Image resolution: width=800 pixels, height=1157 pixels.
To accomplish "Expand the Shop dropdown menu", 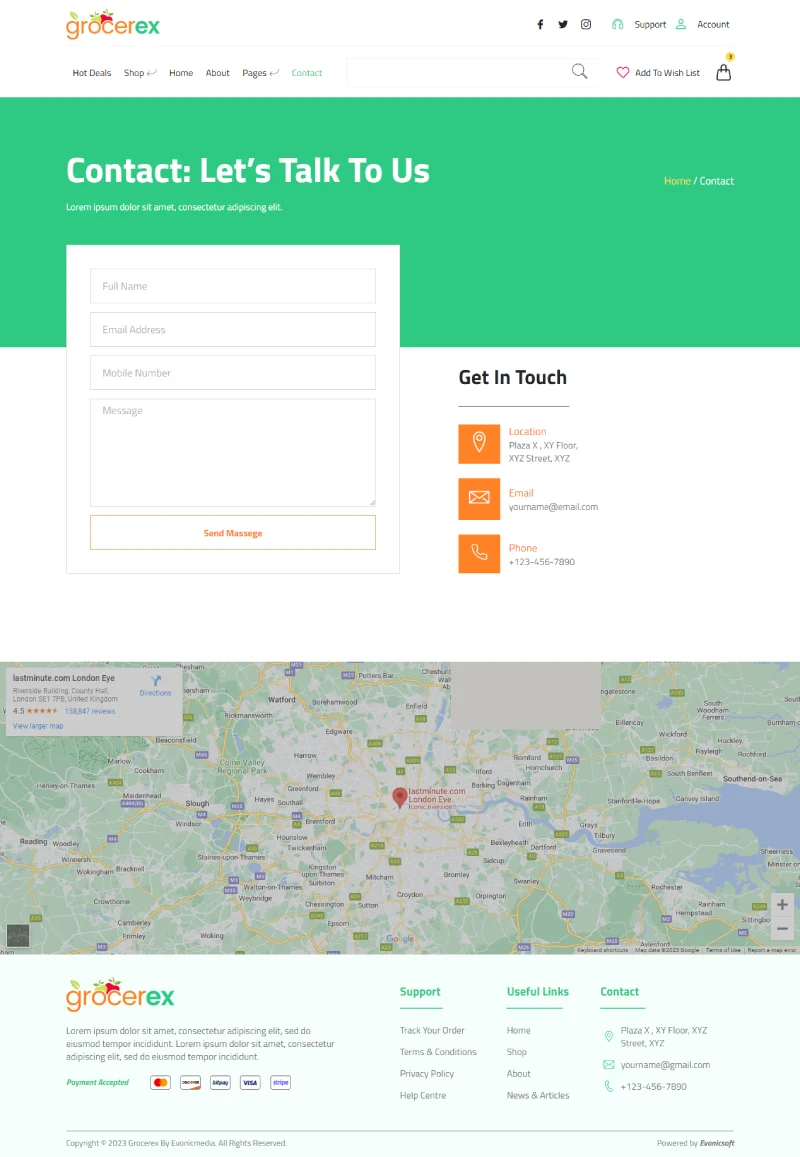I will coord(140,73).
